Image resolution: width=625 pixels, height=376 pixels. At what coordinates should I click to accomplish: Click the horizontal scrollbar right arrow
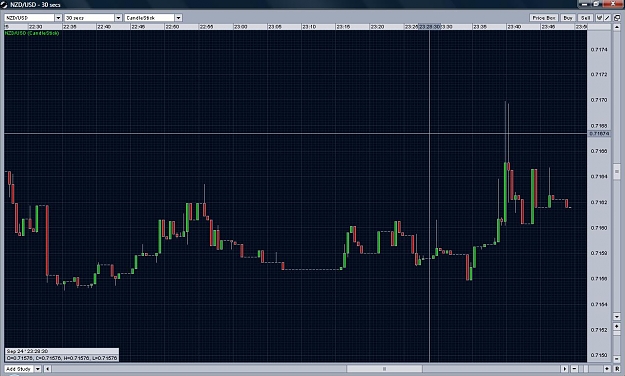tap(564, 369)
